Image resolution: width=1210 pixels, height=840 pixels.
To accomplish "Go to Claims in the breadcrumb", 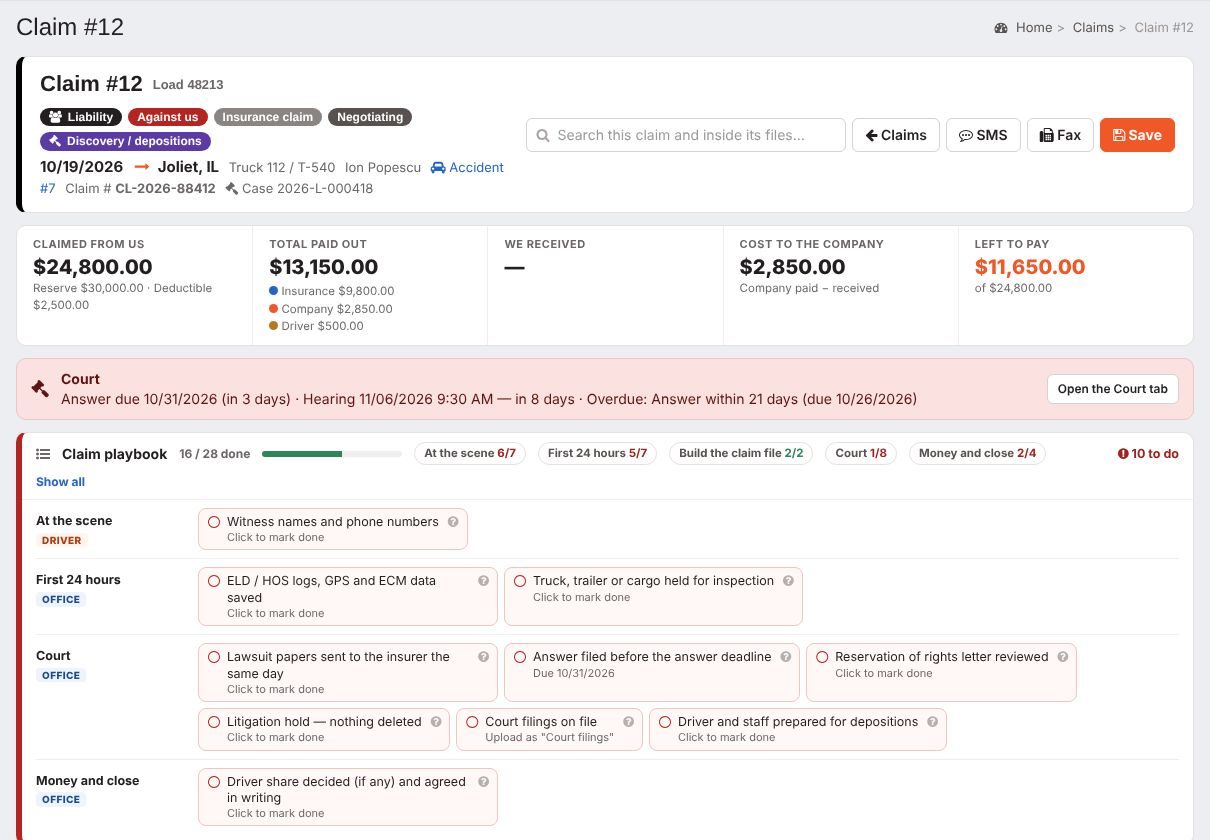I will tap(1093, 28).
